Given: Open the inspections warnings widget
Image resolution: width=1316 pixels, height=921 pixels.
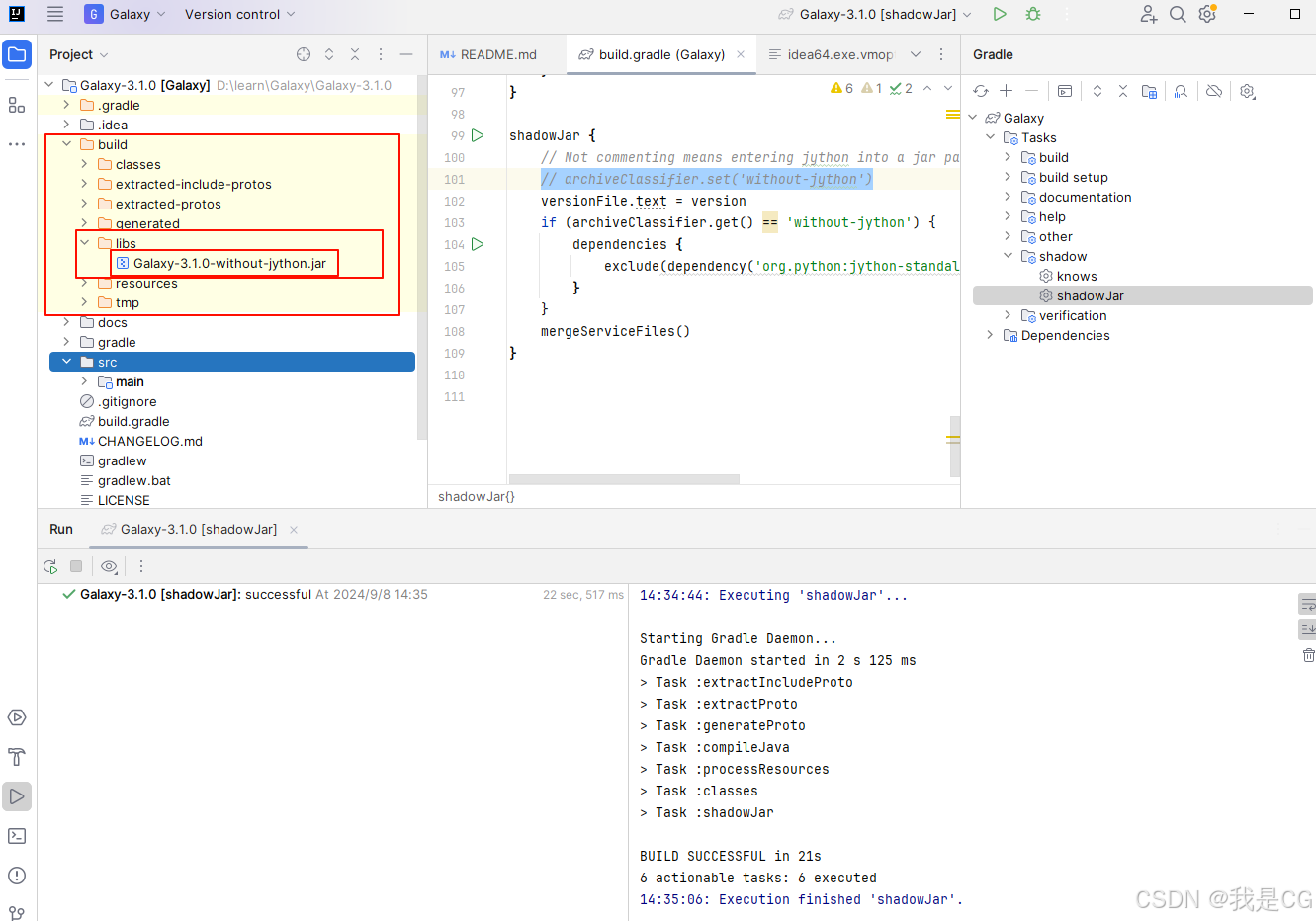Looking at the screenshot, I should click(x=871, y=88).
